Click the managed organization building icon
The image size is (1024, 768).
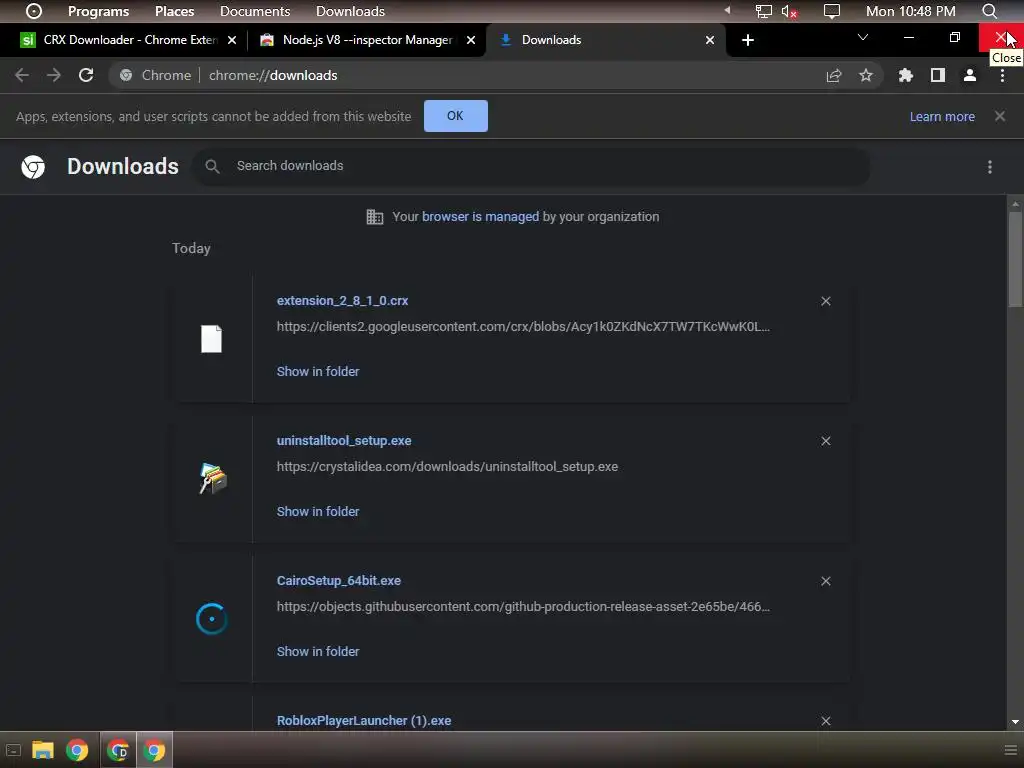pos(375,217)
